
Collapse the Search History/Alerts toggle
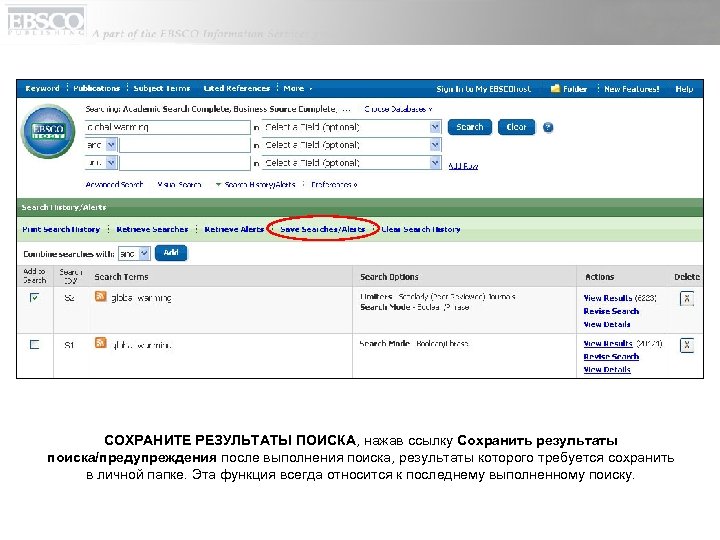coord(255,185)
